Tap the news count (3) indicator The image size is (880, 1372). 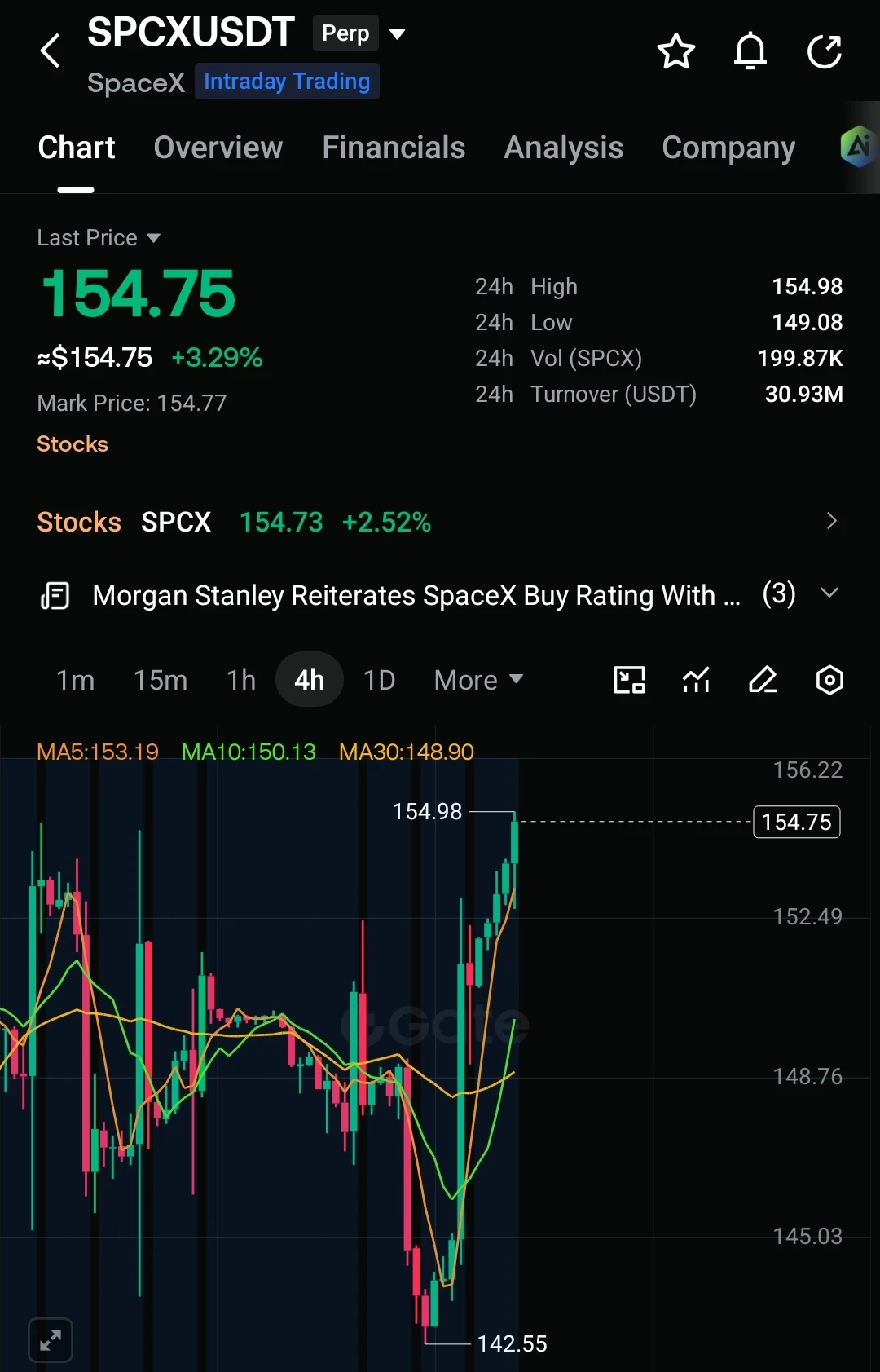[779, 593]
